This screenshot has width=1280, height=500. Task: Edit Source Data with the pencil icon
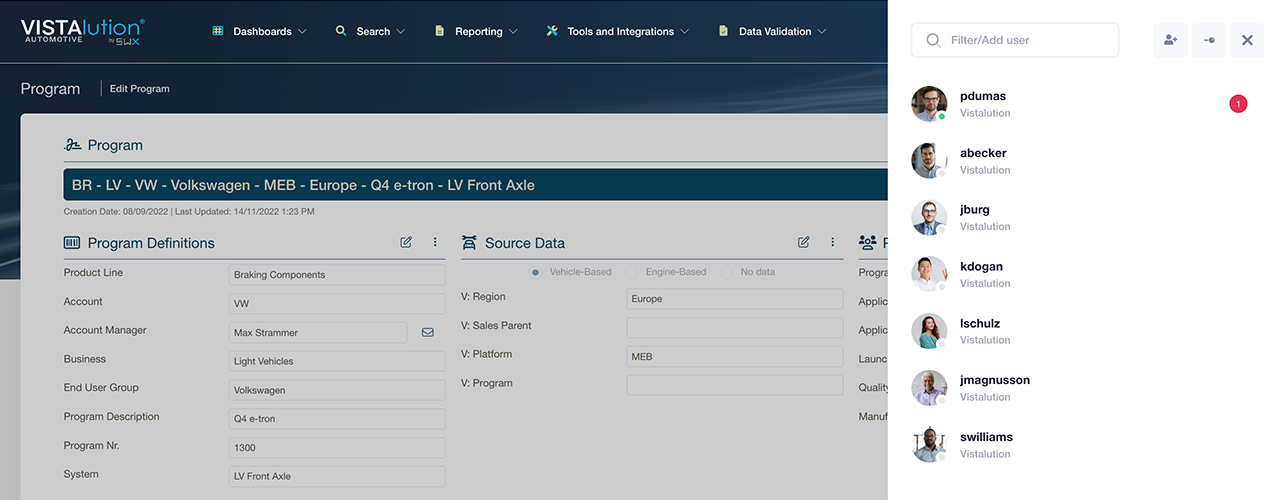pyautogui.click(x=804, y=242)
